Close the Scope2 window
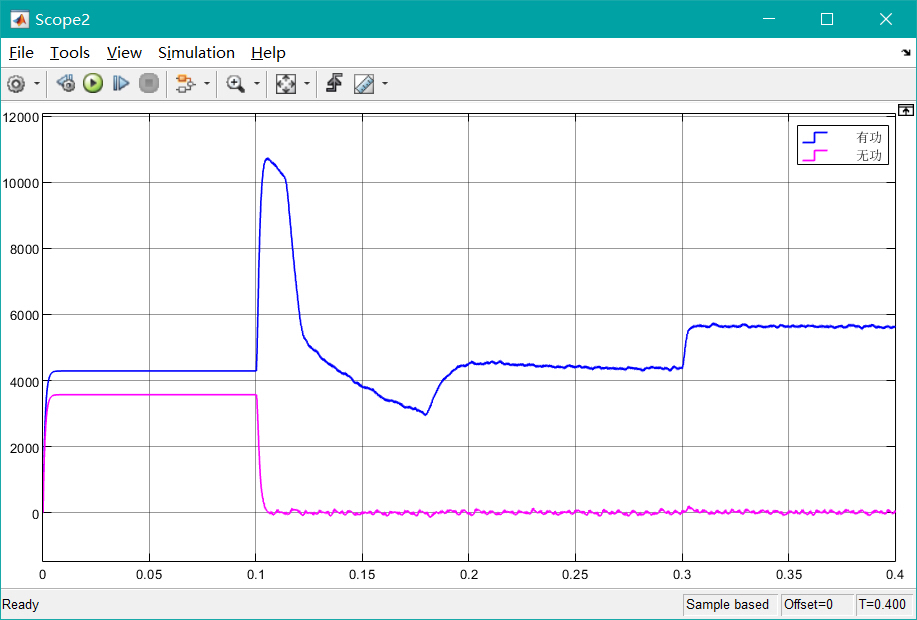917x620 pixels. coord(885,19)
